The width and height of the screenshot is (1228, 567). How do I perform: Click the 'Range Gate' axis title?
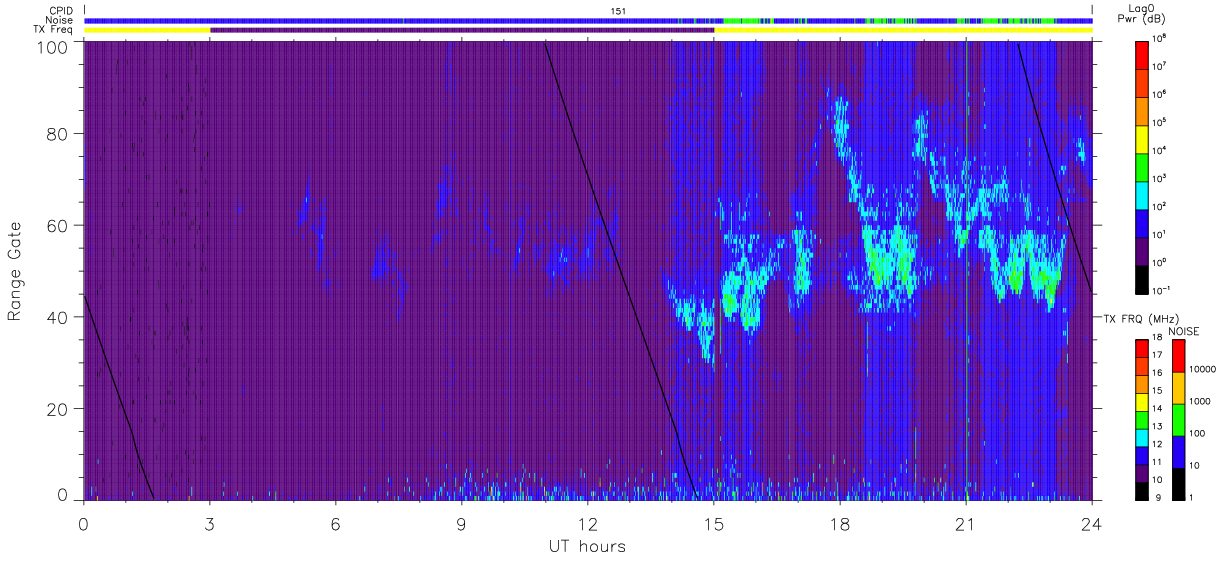15,271
